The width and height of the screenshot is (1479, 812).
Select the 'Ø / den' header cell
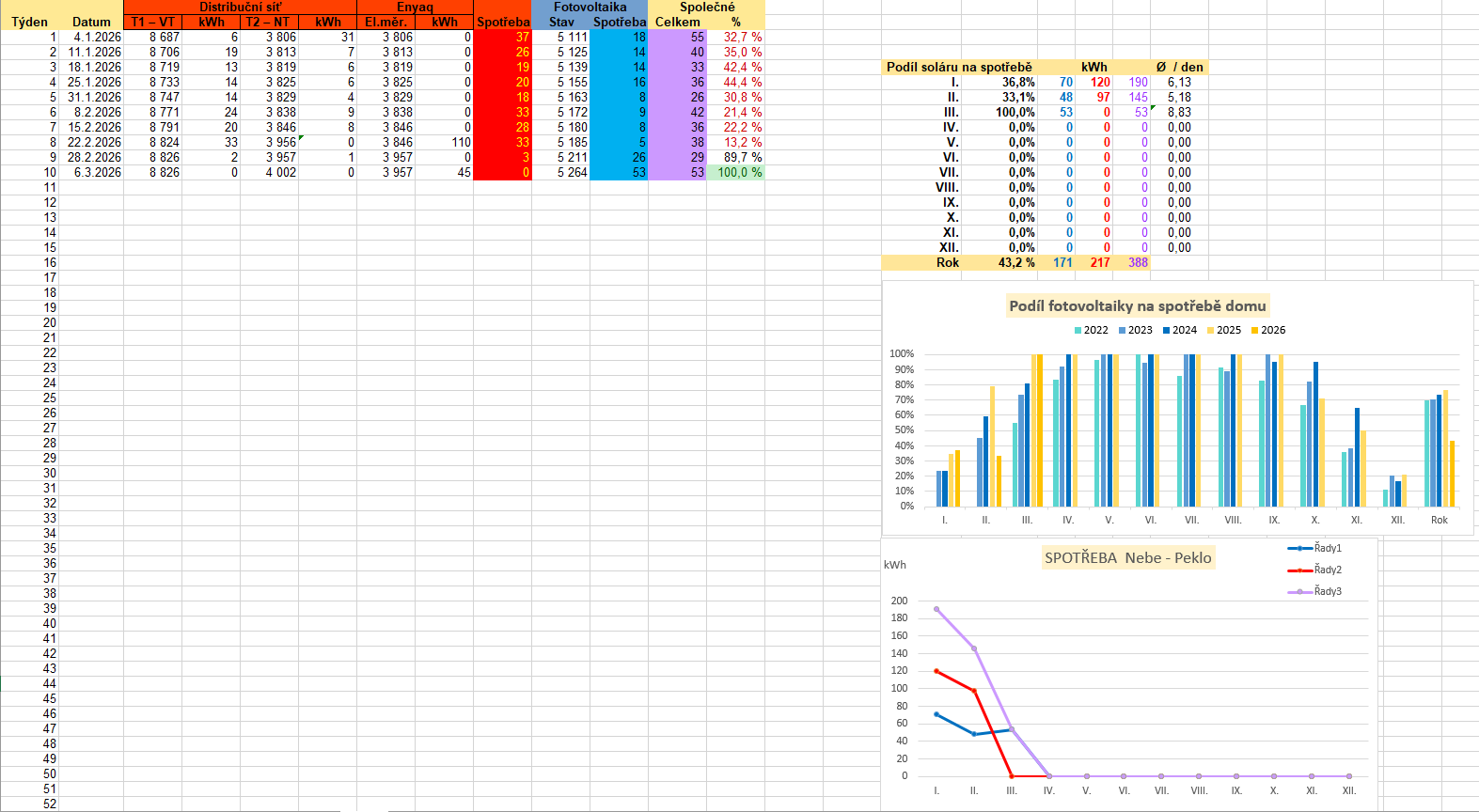1179,67
